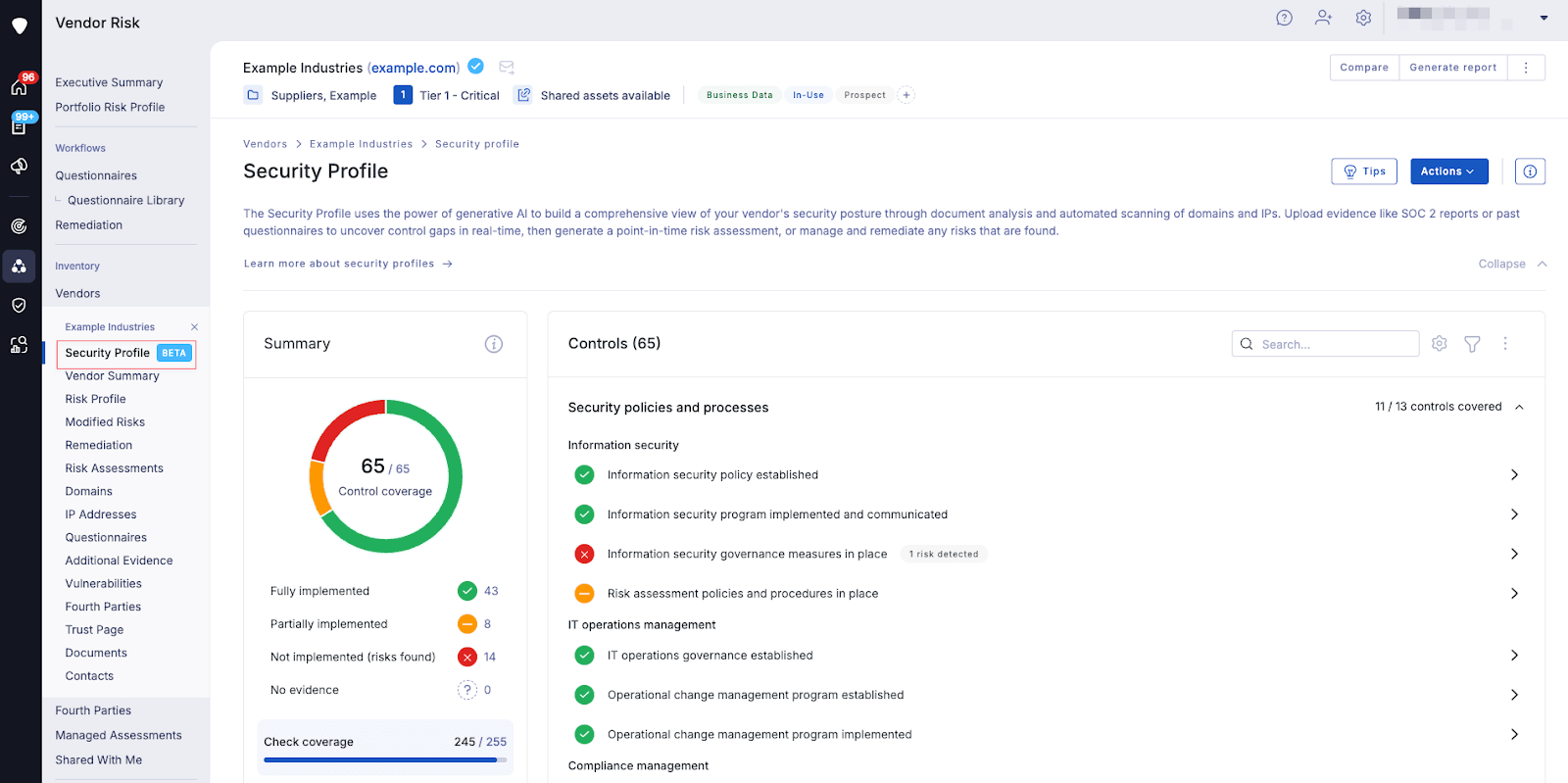
Task: Close the Example Industries vendor submenu
Action: click(x=194, y=327)
